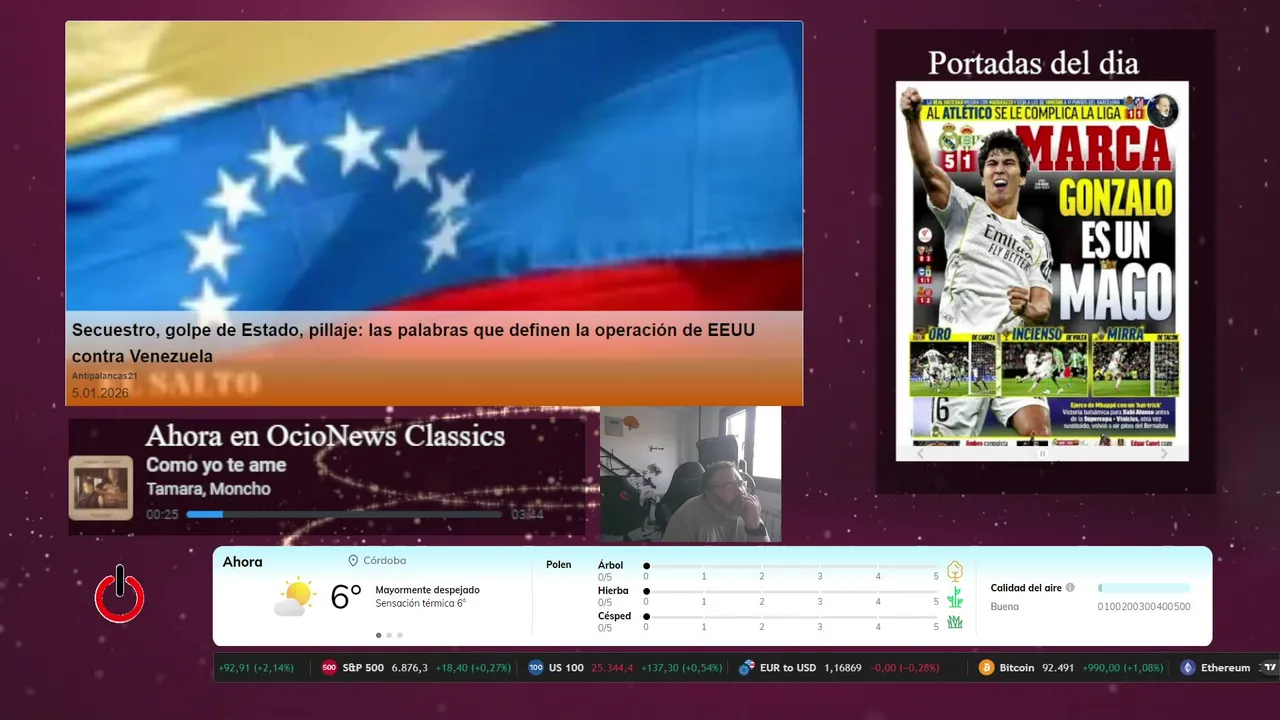Click the info icon beside Calidad del aire
Viewport: 1280px width, 720px height.
[1070, 588]
